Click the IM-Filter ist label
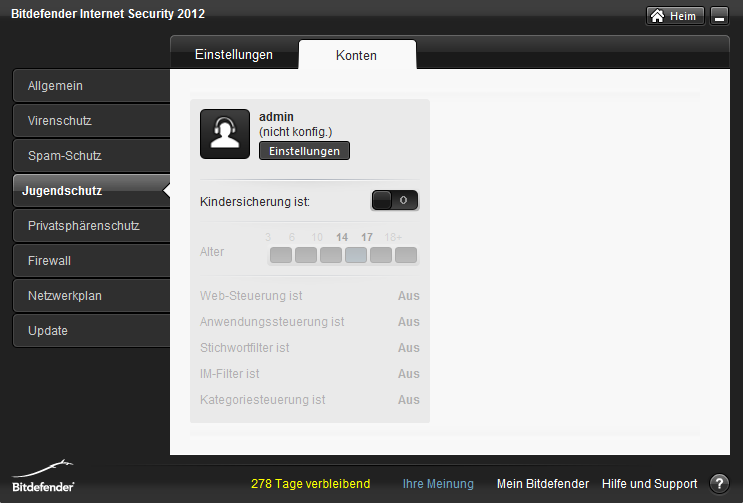 (x=229, y=374)
